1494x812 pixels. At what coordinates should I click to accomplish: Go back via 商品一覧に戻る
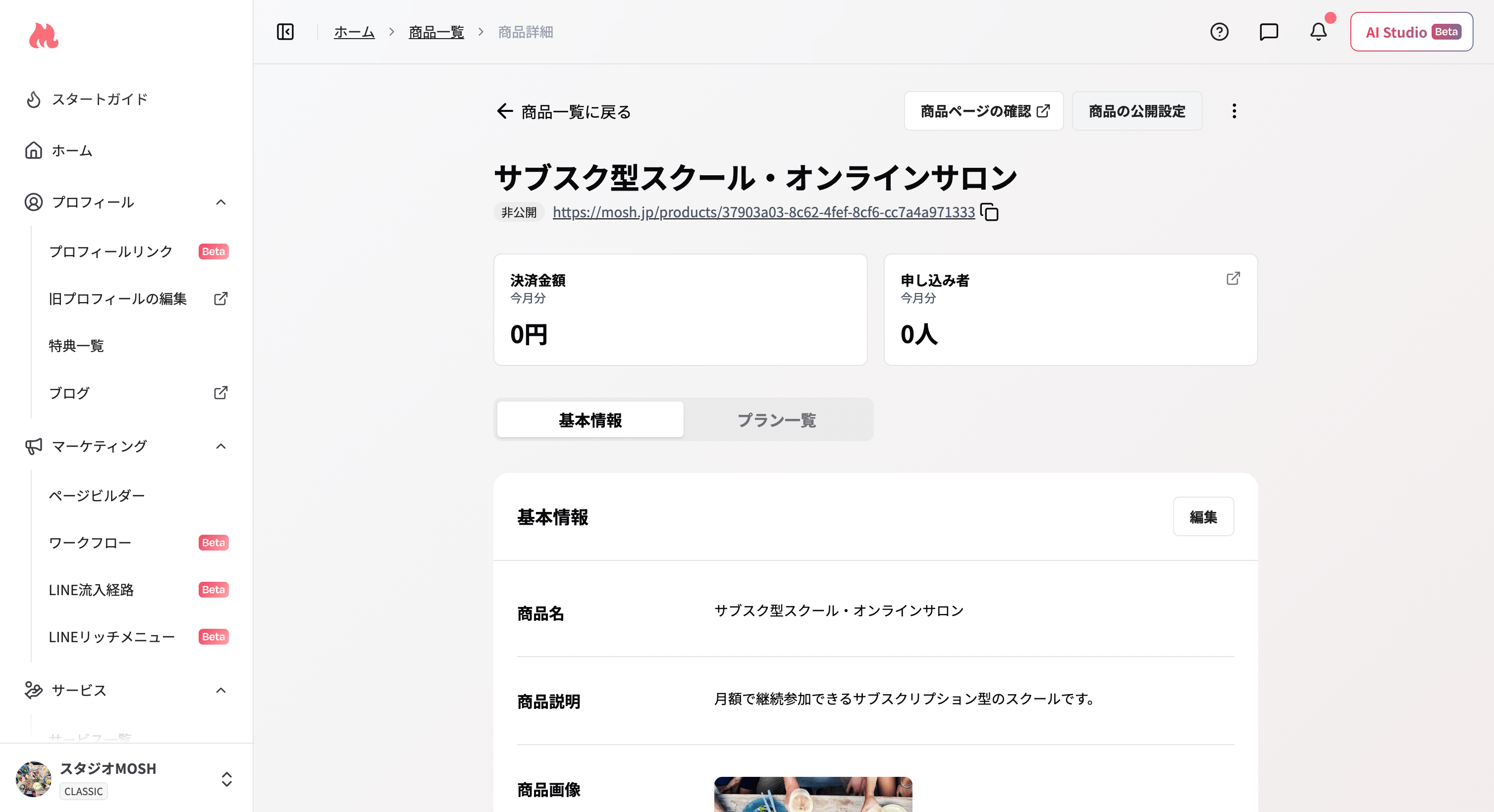tap(564, 111)
